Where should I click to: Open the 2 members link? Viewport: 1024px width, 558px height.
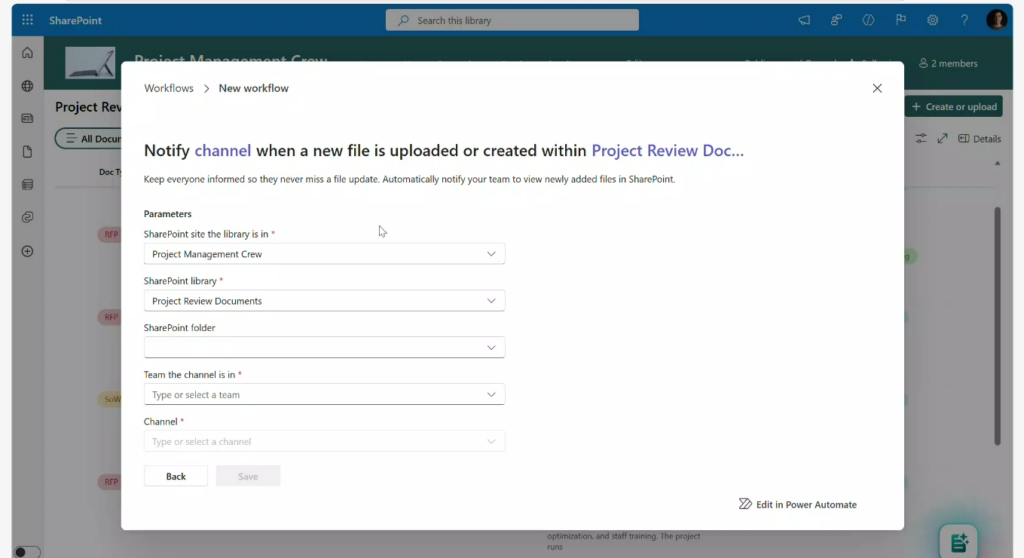point(948,63)
